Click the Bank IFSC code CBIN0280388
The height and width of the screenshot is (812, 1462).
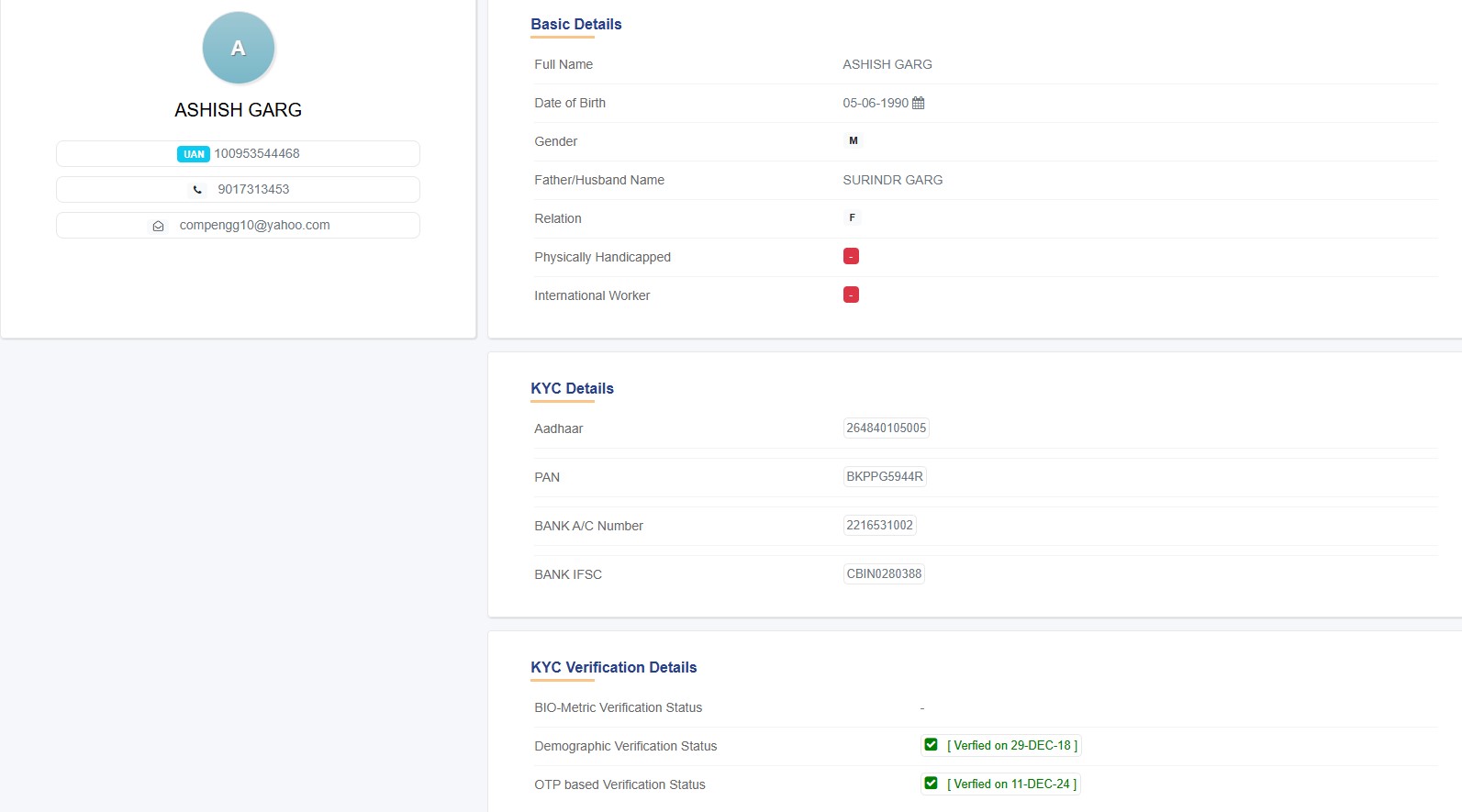pos(883,574)
